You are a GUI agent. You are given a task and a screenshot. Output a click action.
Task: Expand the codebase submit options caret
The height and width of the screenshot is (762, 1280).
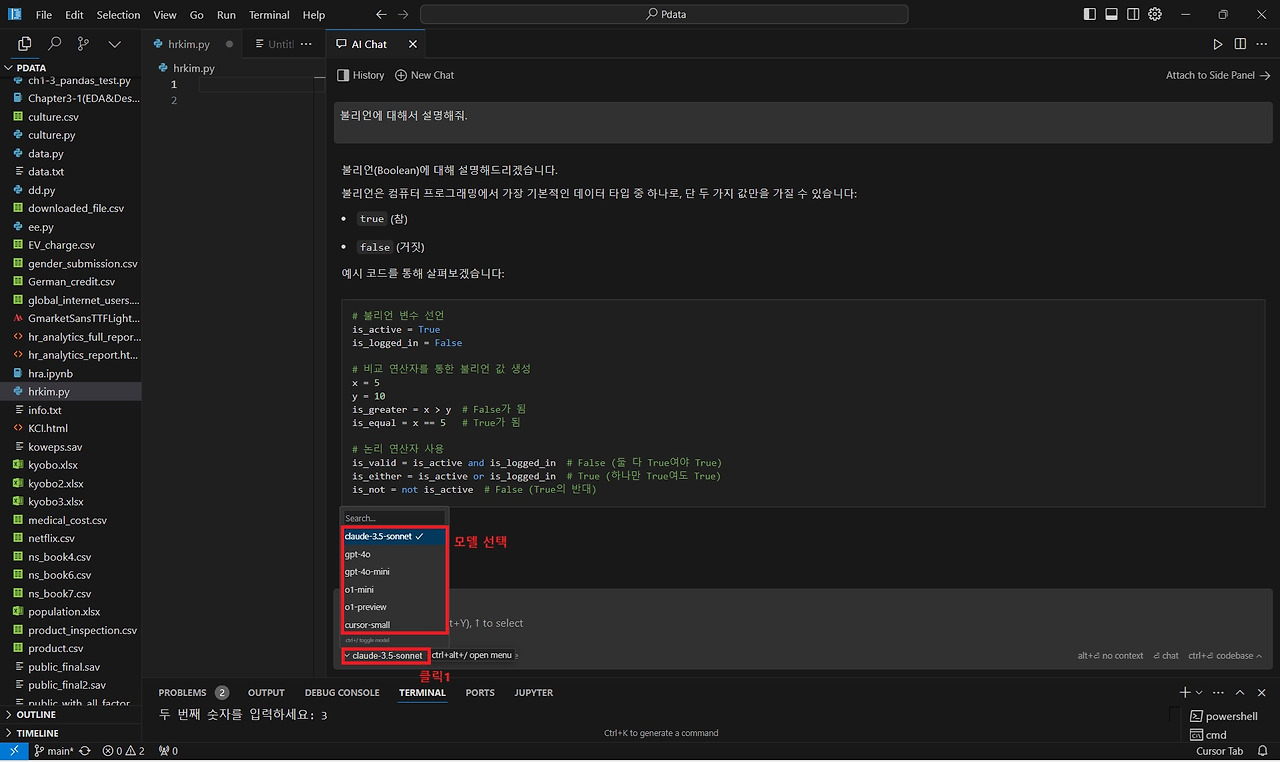click(x=1259, y=656)
